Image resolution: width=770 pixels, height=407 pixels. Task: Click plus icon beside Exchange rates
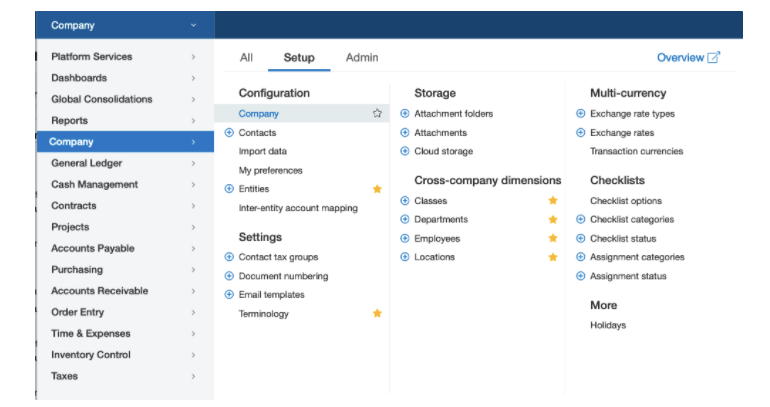coord(580,133)
